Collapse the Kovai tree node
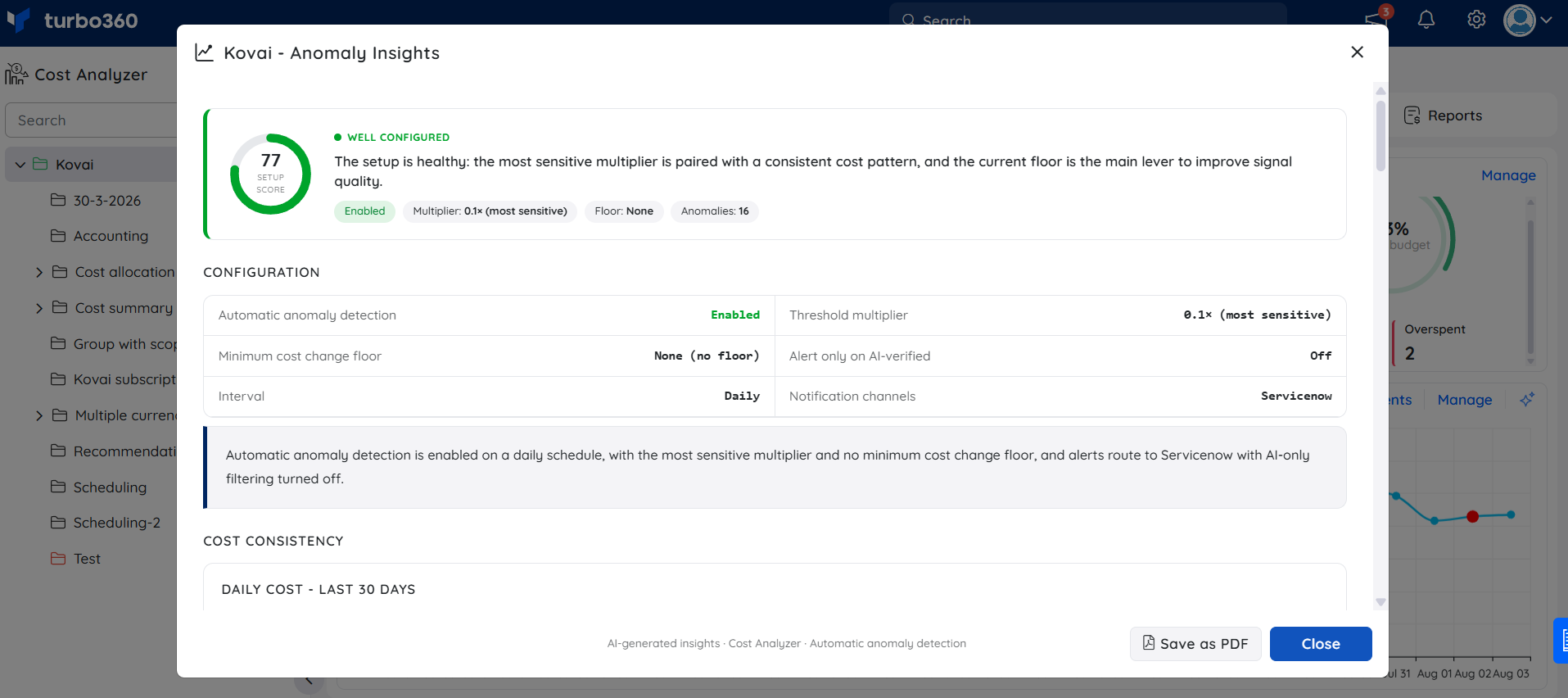The height and width of the screenshot is (698, 1568). coord(20,165)
